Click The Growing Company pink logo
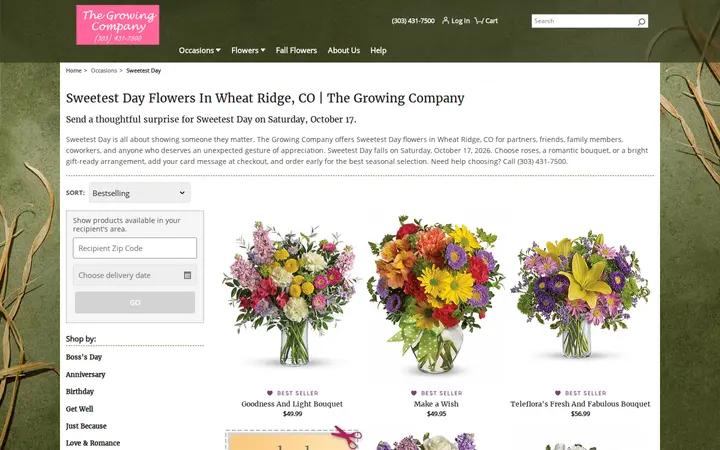Viewport: 720px width, 450px height. (x=118, y=25)
